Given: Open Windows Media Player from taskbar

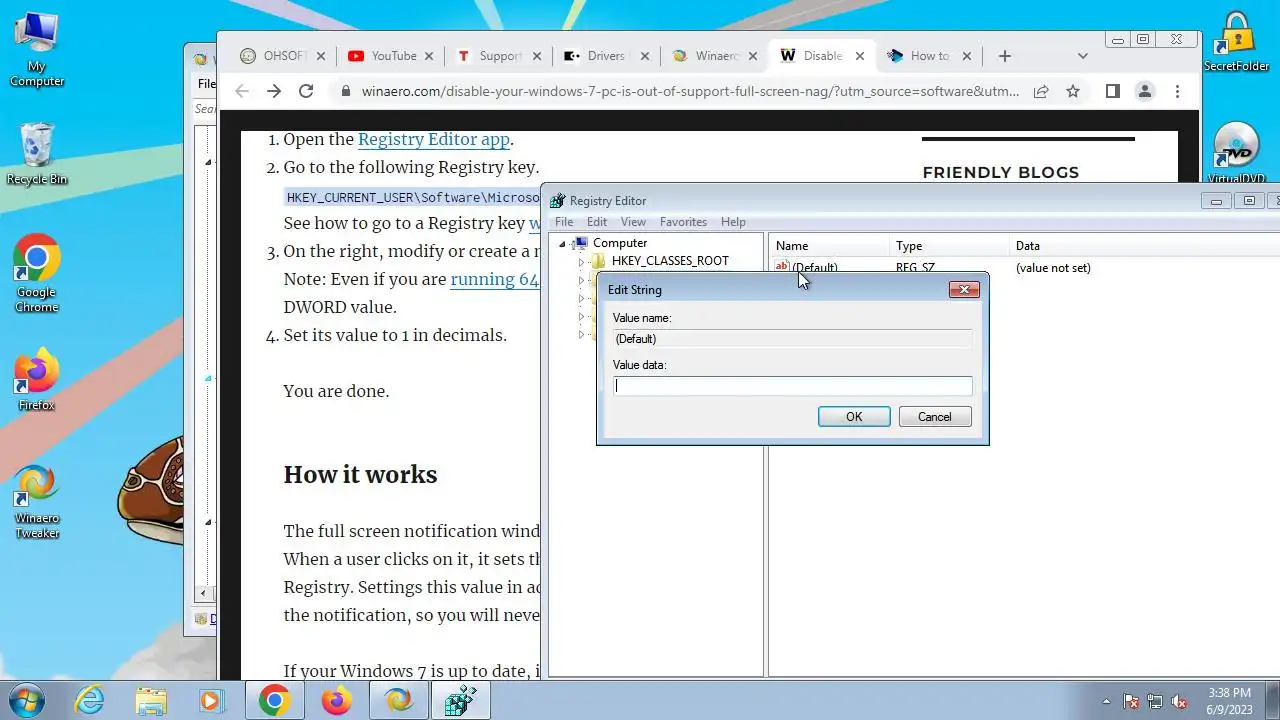Looking at the screenshot, I should (x=211, y=701).
